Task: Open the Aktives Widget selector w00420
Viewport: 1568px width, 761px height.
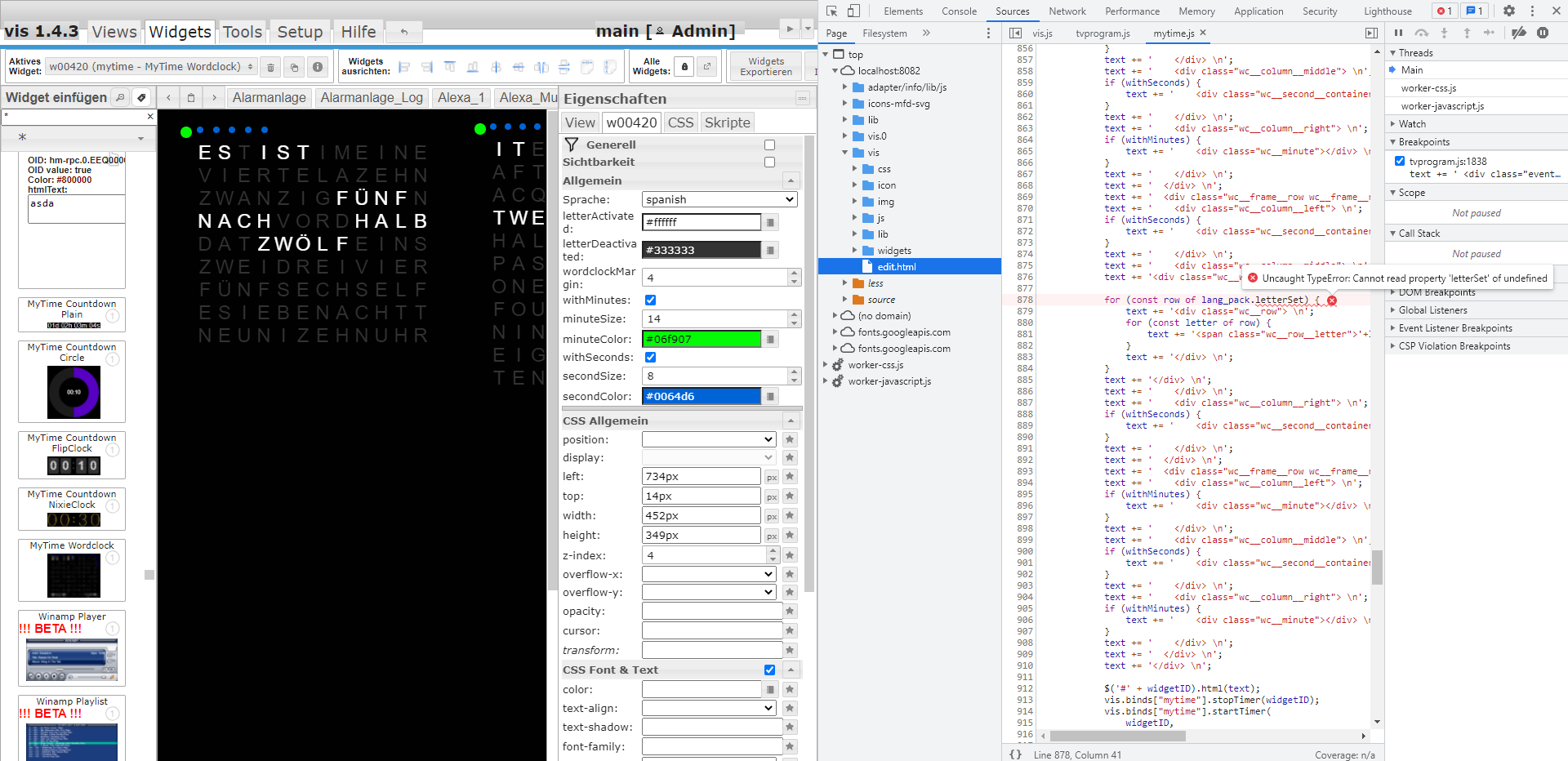Action: click(x=152, y=67)
